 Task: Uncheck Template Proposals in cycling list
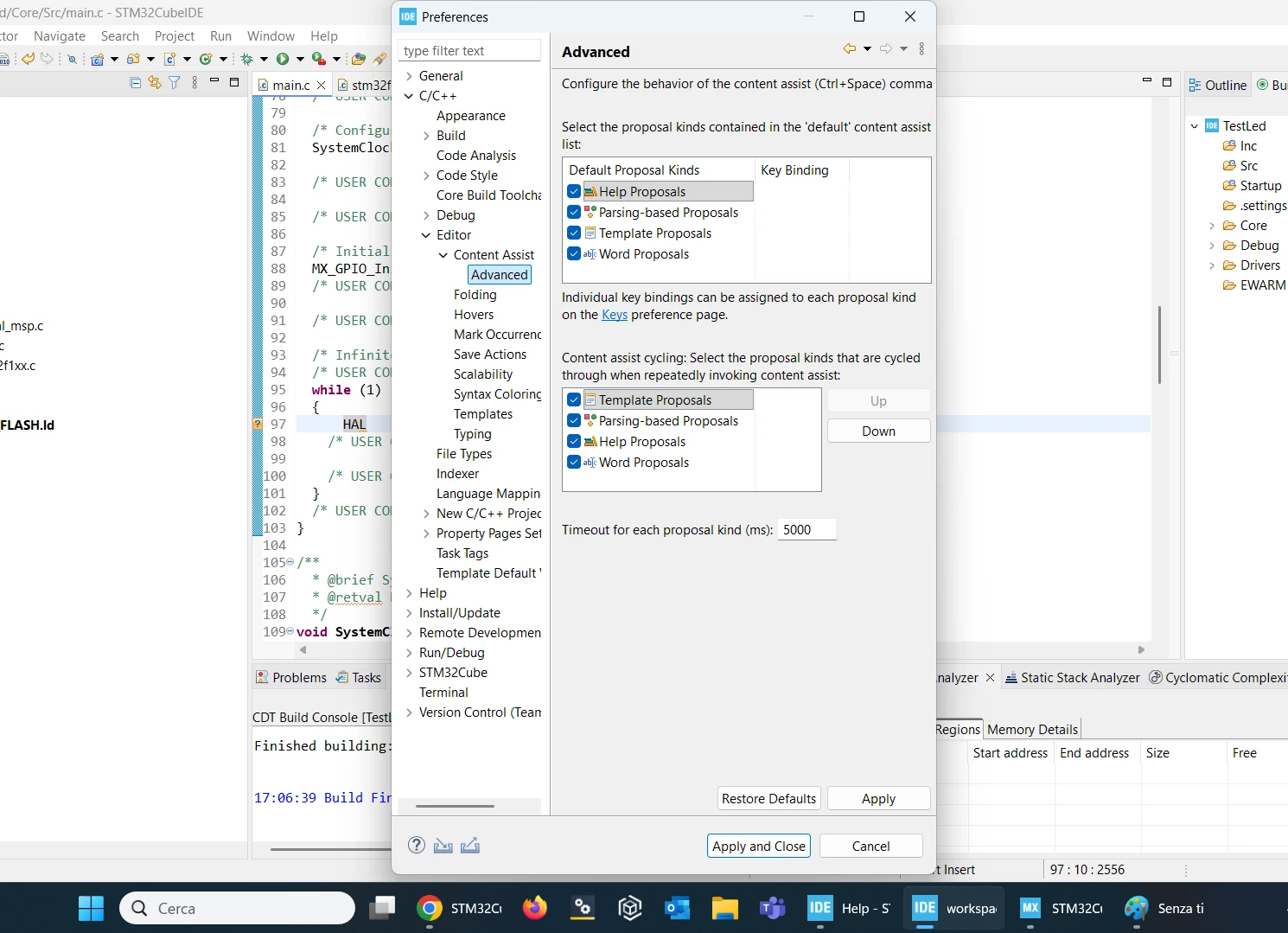point(574,400)
